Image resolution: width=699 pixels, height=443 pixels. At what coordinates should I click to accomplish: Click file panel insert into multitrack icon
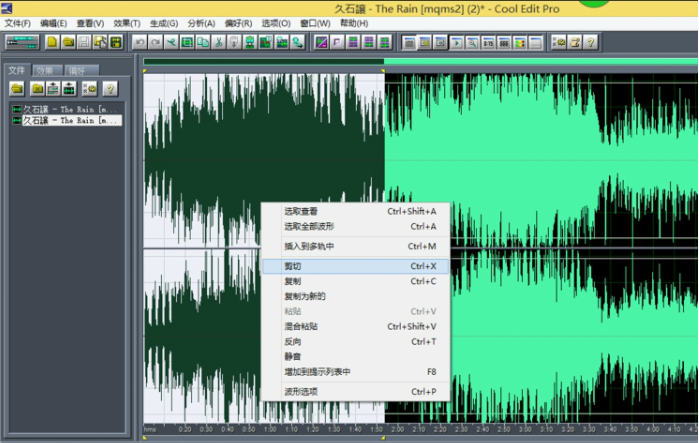point(53,89)
